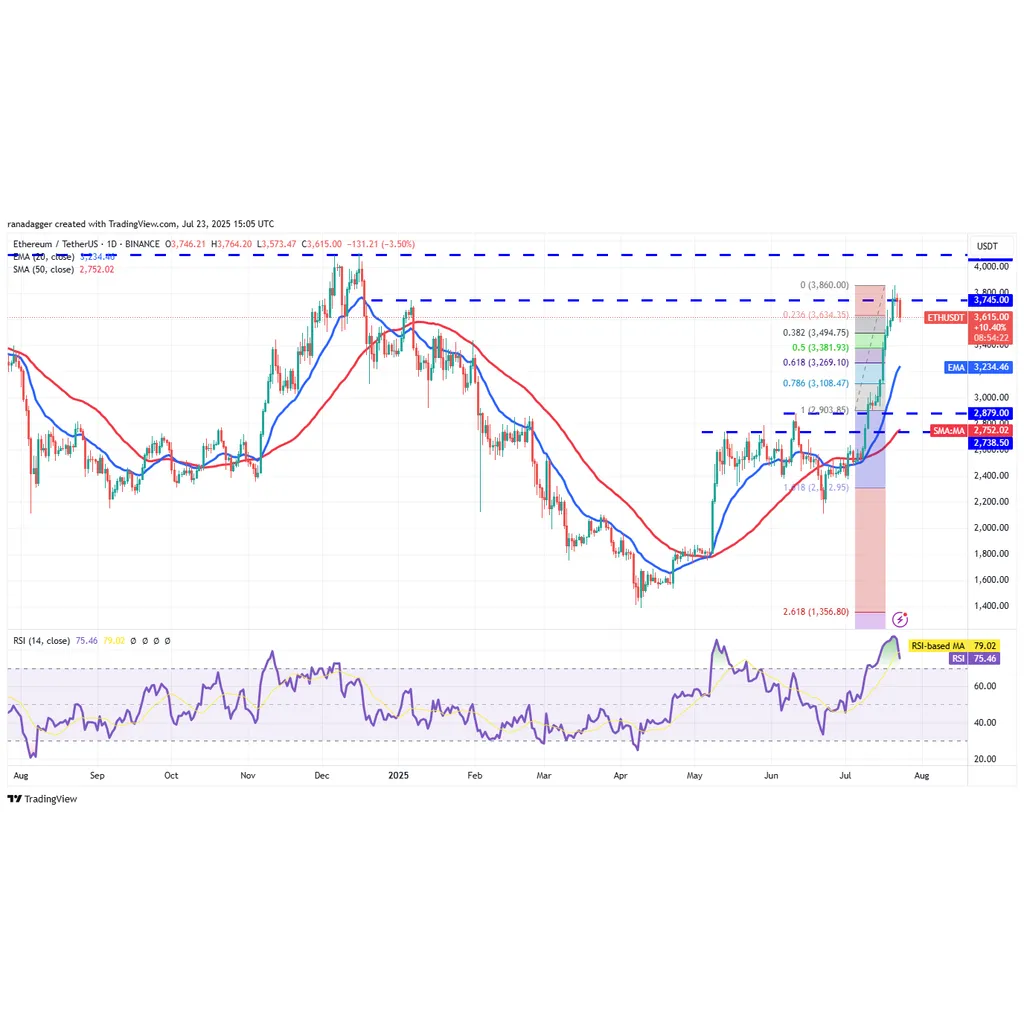Click the −131.21 (−3.50%) change text
Image resolution: width=1024 pixels, height=1024 pixels.
380,244
